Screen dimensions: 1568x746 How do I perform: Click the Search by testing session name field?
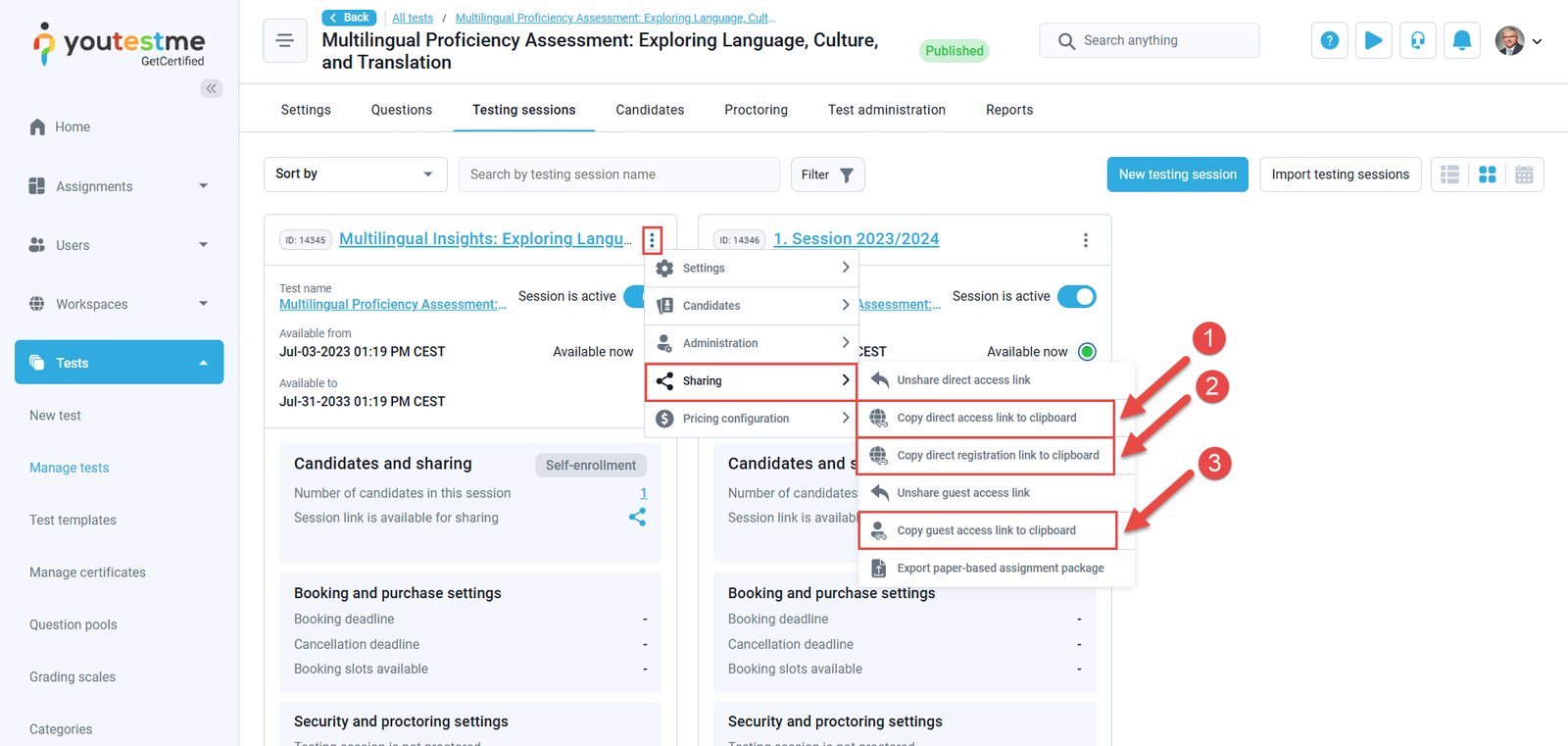point(618,174)
